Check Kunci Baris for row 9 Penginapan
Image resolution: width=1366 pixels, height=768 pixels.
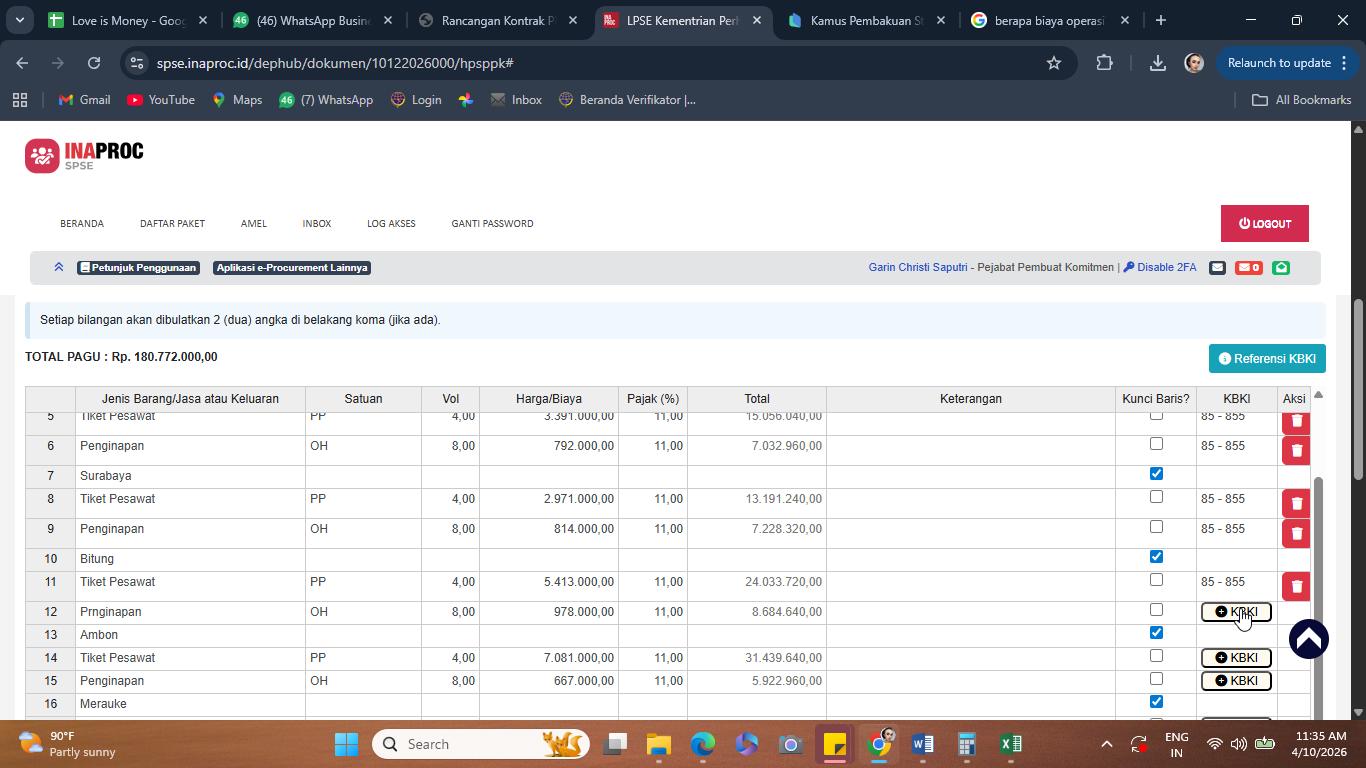pos(1156,527)
